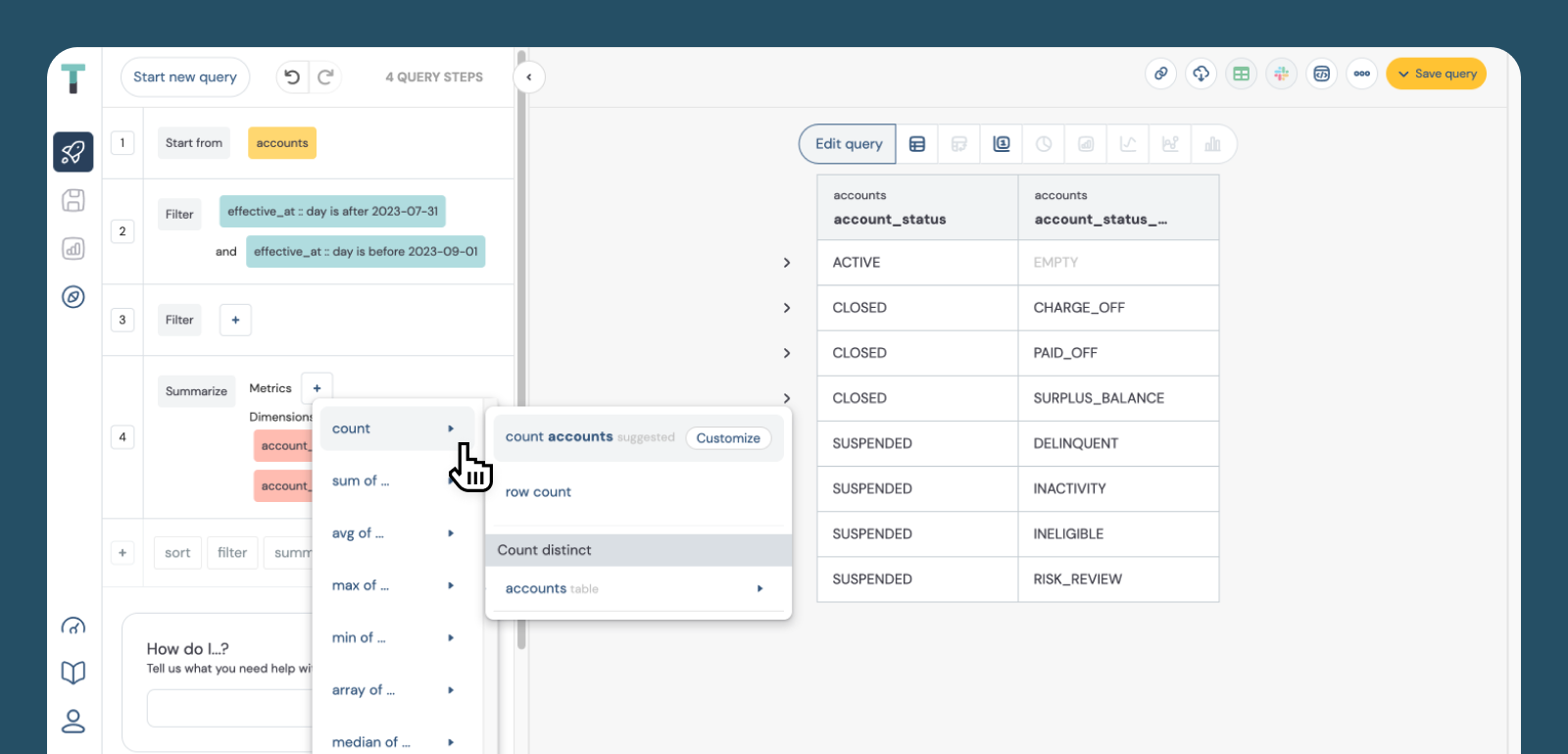1568x754 pixels.
Task: Open more options ellipsis menu
Action: (x=1362, y=74)
